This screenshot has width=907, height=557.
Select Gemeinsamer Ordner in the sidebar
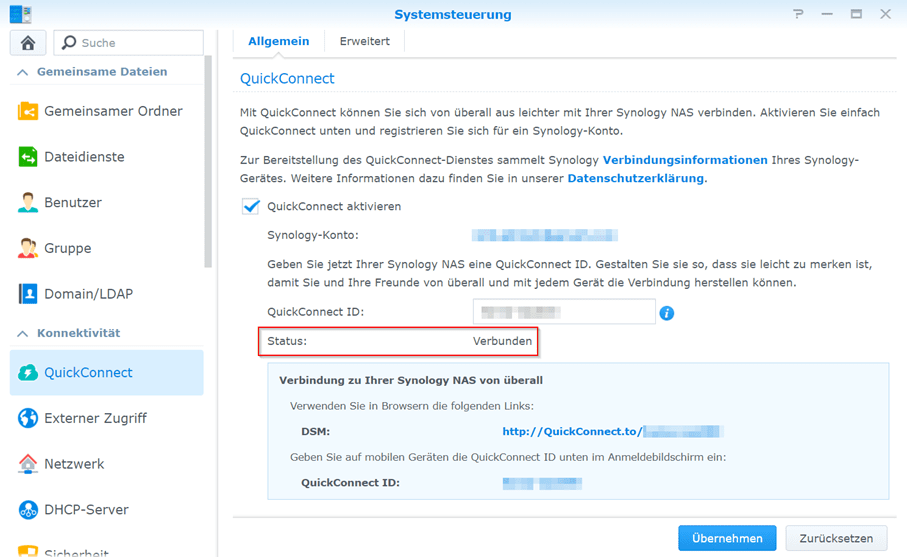tap(106, 111)
